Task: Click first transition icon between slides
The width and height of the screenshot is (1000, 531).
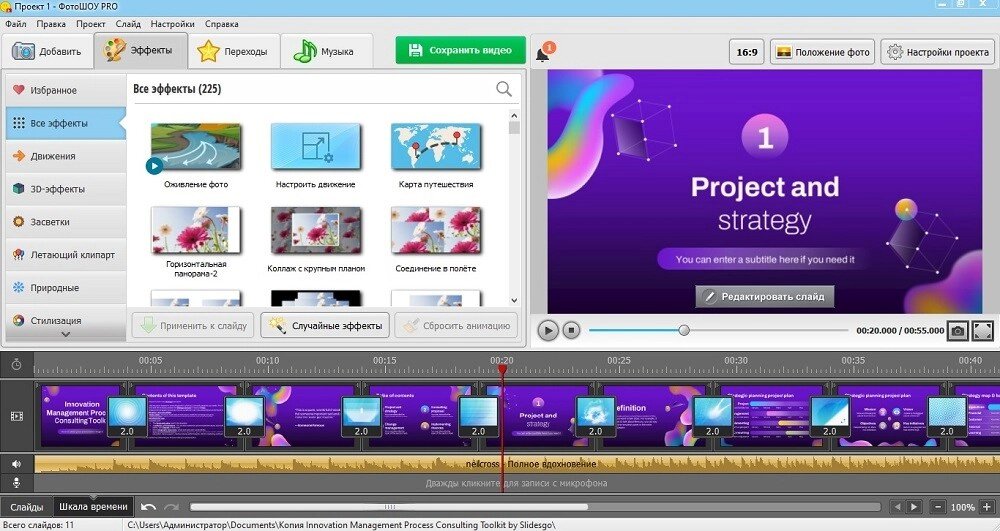Action: tap(127, 416)
